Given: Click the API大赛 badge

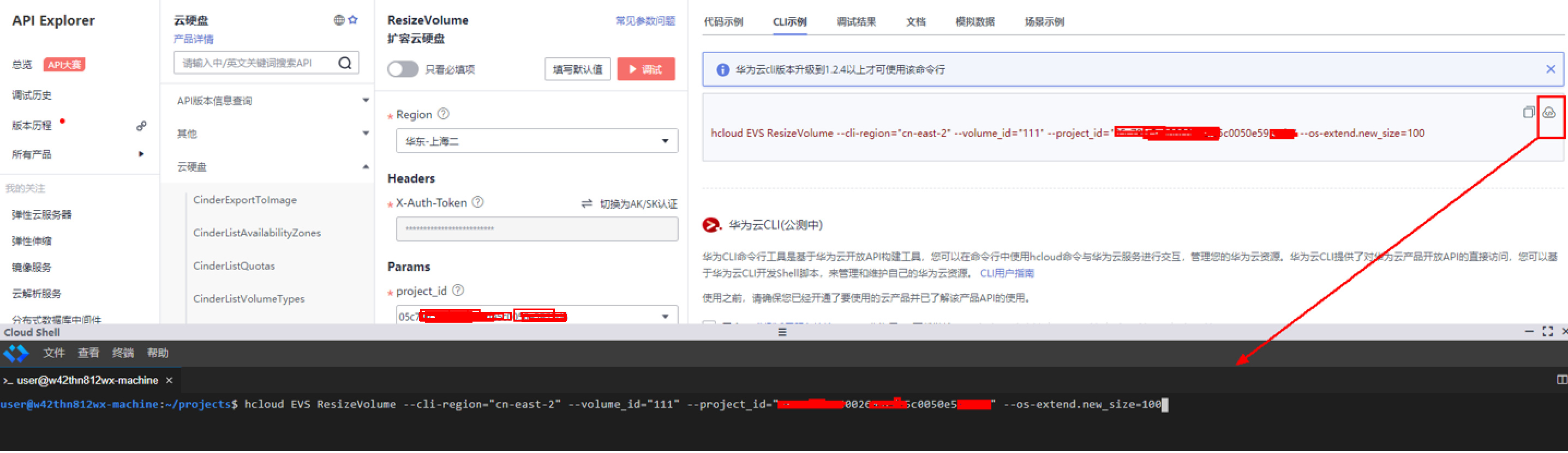Looking at the screenshot, I should (x=64, y=64).
